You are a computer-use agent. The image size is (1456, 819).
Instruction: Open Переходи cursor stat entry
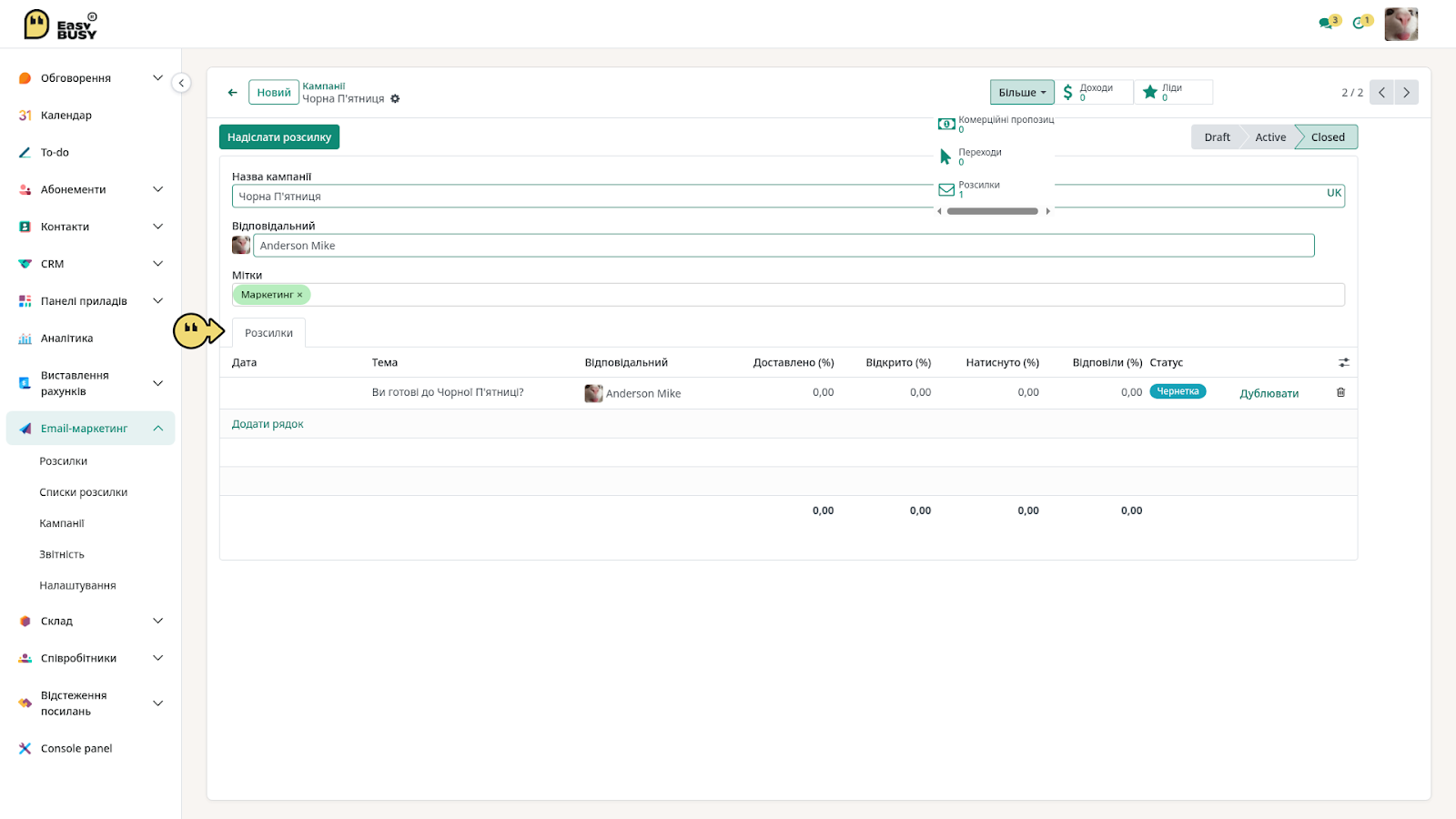point(995,157)
